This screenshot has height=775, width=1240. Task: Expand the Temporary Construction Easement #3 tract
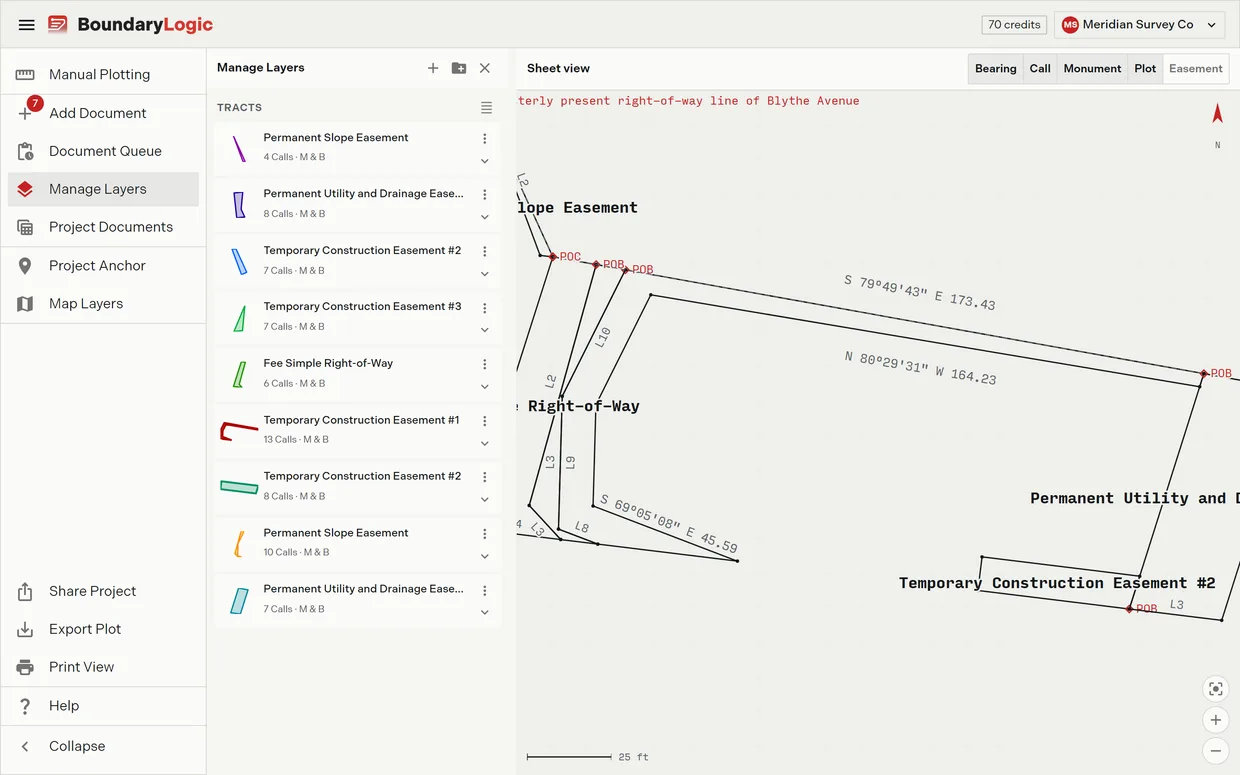(x=485, y=330)
